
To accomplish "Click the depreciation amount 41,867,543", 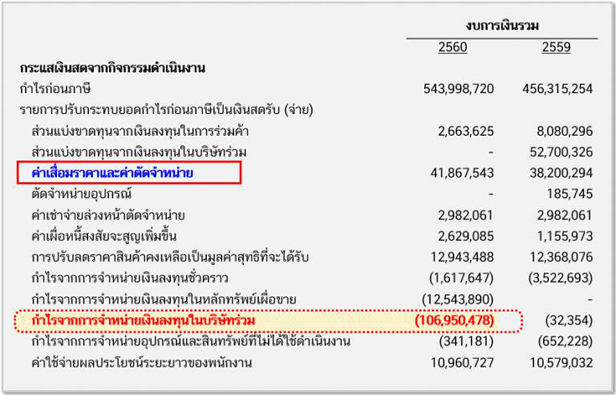I will [462, 173].
